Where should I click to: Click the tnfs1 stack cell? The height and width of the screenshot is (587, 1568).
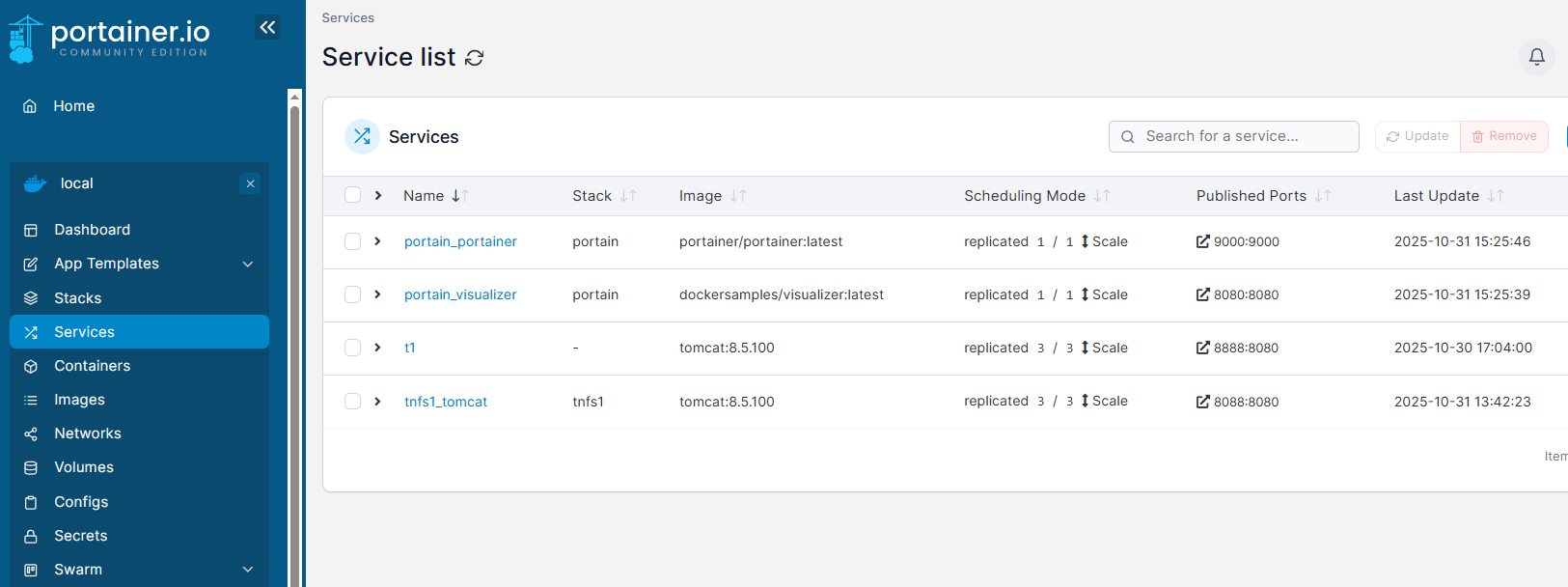[x=588, y=402]
